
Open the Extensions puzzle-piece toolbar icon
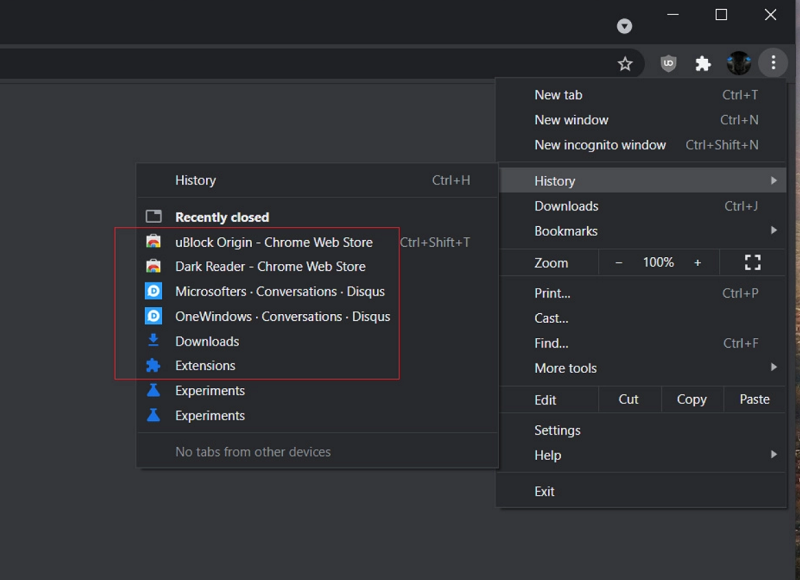point(703,63)
